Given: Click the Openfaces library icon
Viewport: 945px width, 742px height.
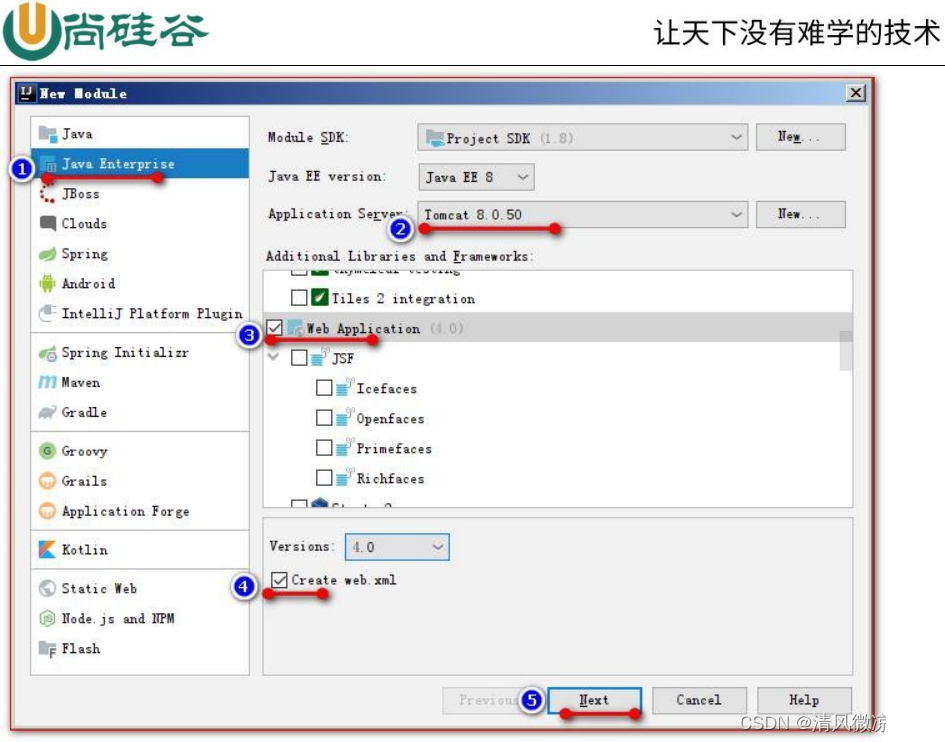Looking at the screenshot, I should (344, 418).
